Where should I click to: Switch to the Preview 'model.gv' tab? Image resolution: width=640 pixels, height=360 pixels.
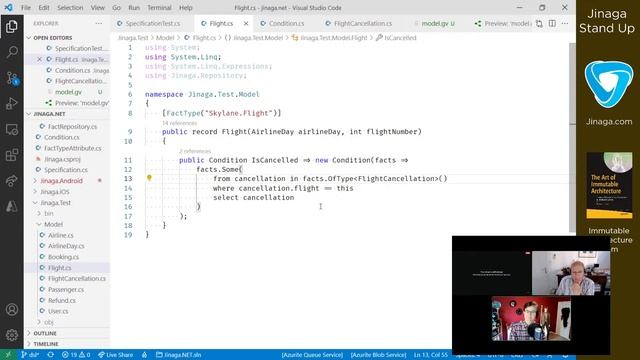pyautogui.click(x=502, y=24)
